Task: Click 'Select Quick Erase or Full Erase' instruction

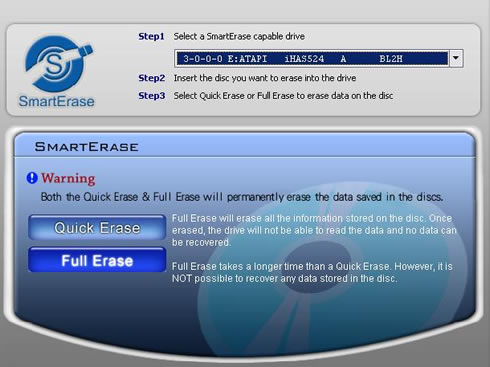Action: pos(283,96)
